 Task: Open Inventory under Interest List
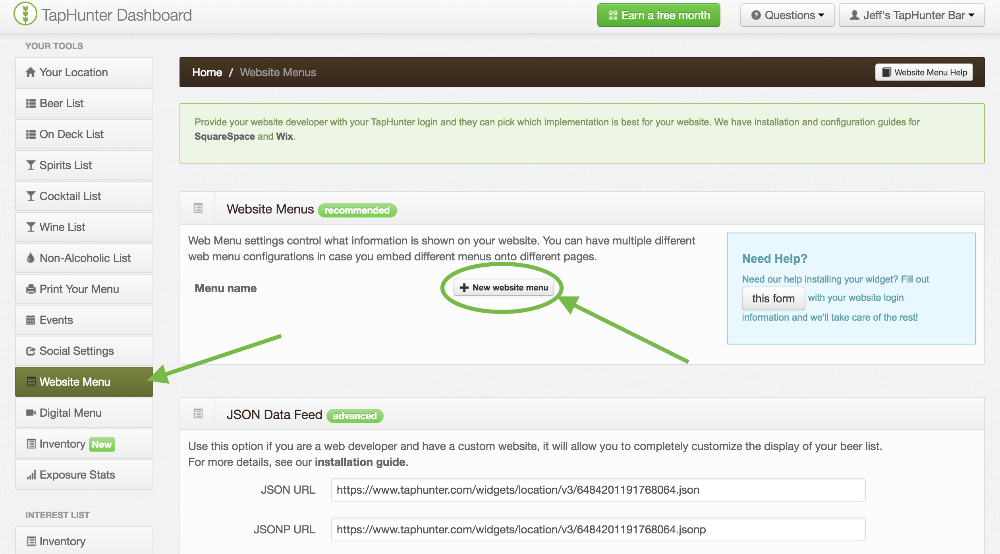tap(84, 541)
